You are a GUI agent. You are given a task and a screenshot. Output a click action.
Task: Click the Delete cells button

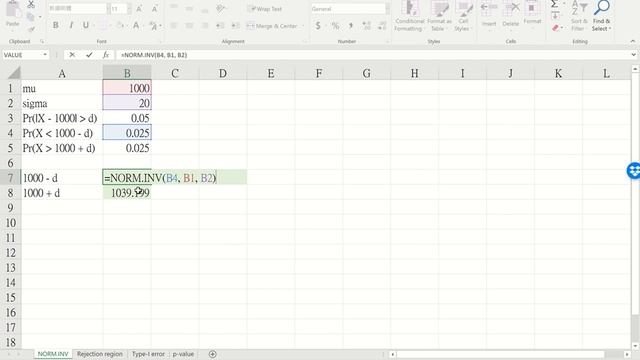tap(511, 15)
